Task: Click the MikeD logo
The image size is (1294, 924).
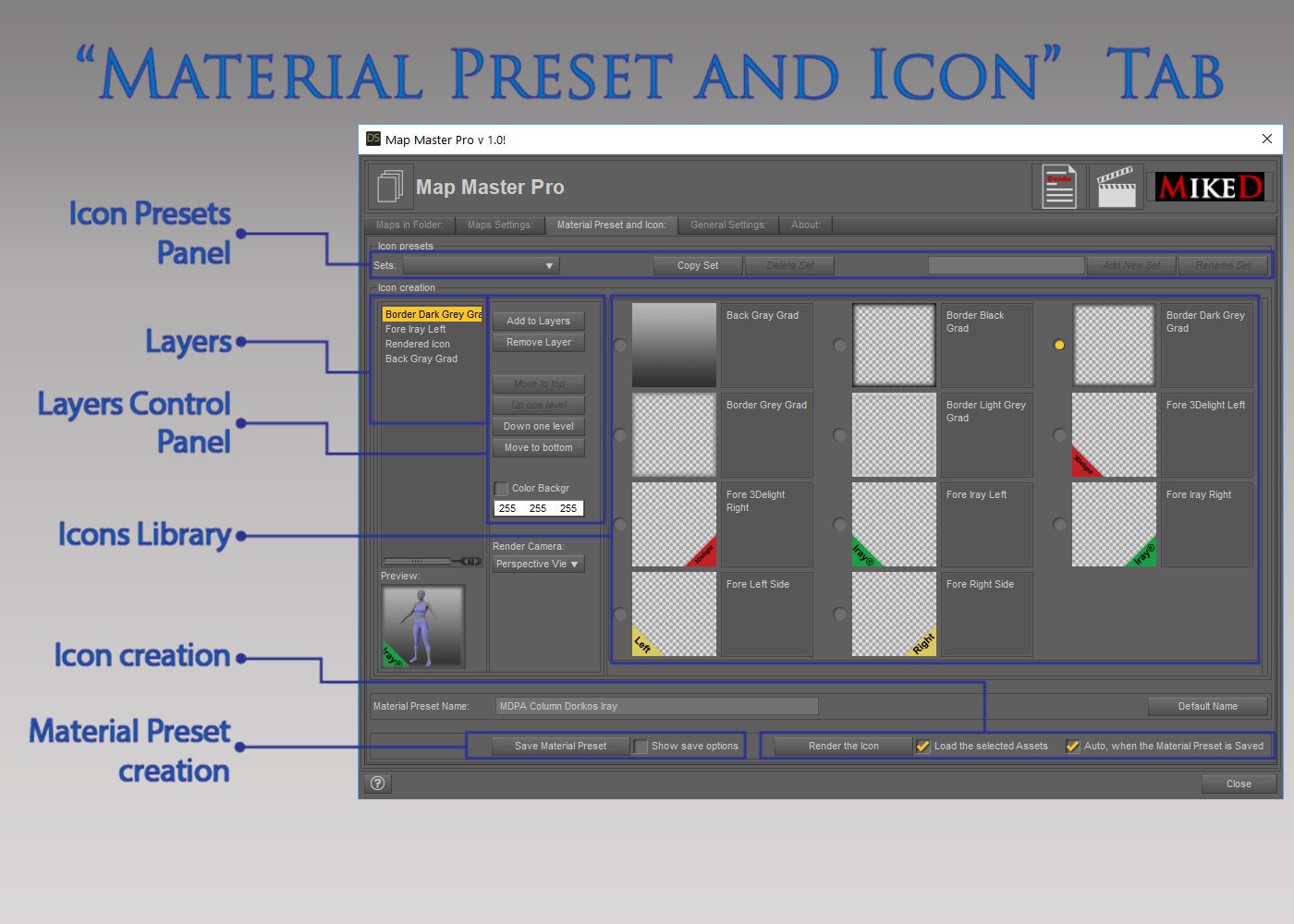Action: [x=1209, y=186]
